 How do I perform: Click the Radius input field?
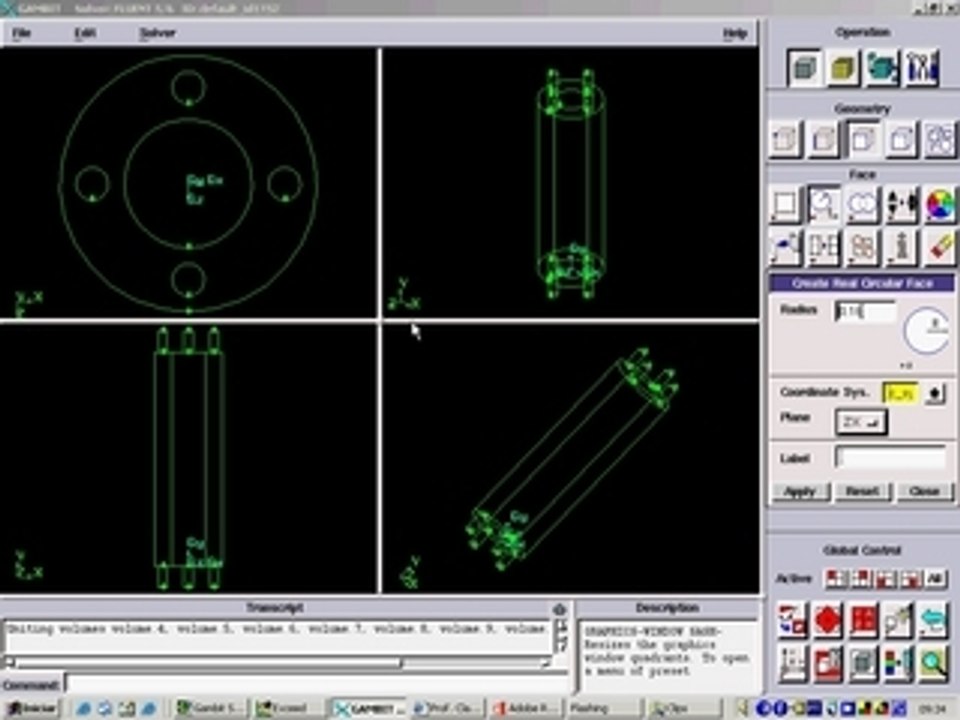tap(864, 312)
